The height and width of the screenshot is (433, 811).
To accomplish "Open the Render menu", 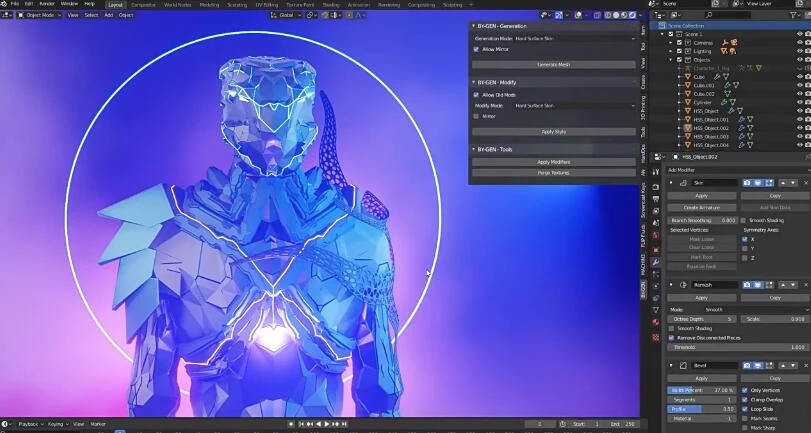I will coord(46,4).
